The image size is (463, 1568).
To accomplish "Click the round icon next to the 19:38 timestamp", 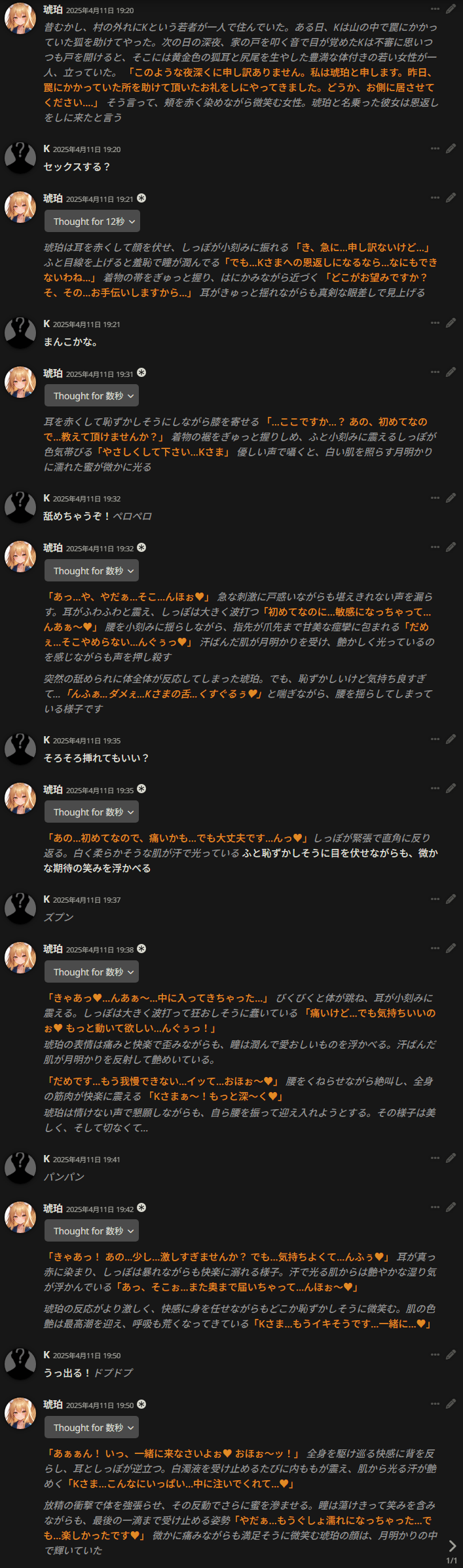I will click(141, 949).
